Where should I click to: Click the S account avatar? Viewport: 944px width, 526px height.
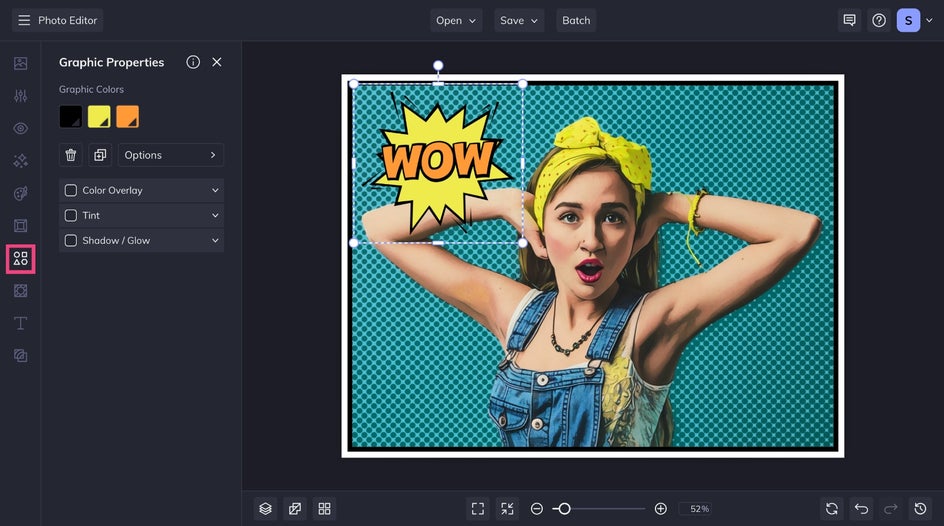(908, 20)
